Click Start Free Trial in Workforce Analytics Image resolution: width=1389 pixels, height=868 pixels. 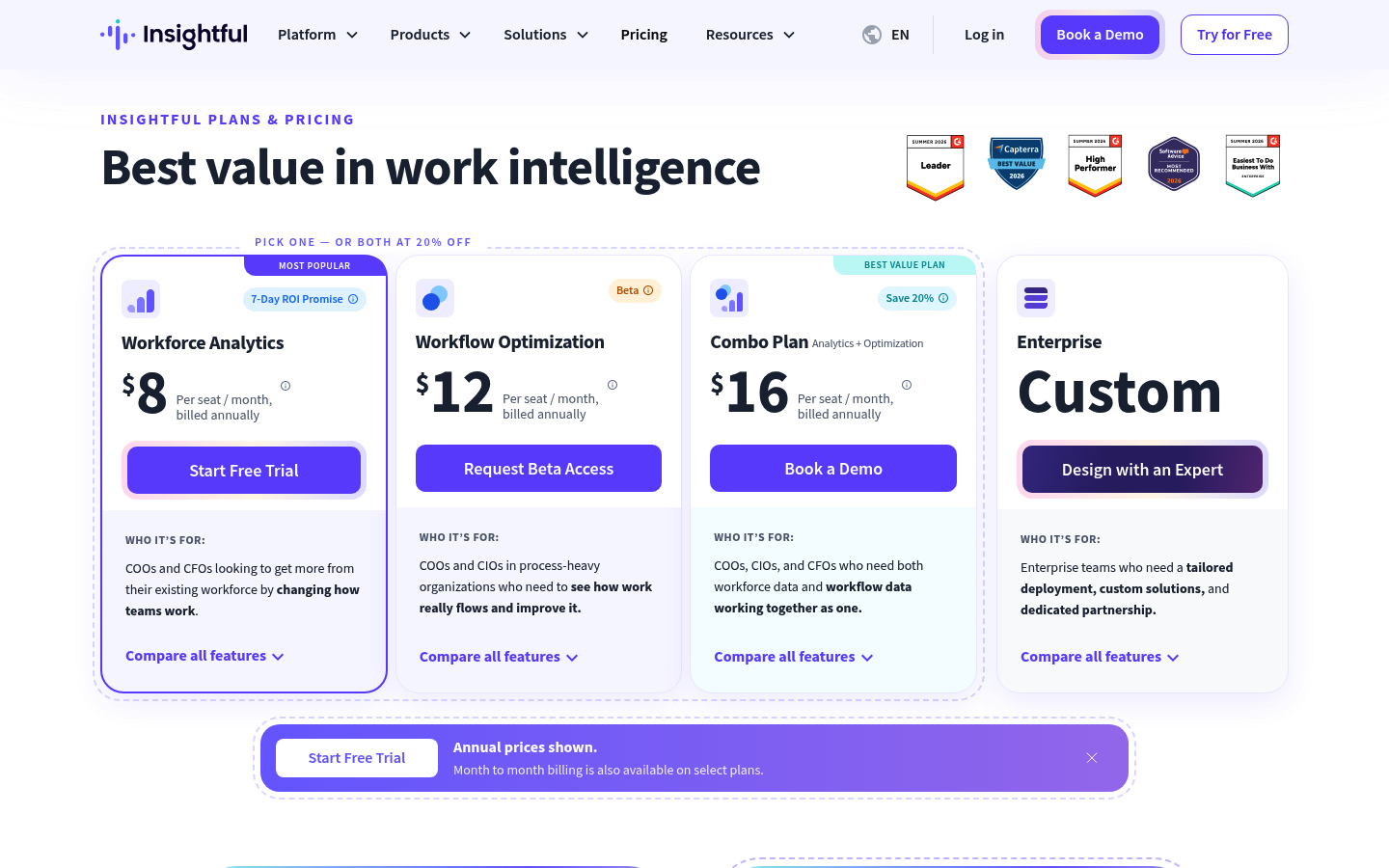click(244, 471)
